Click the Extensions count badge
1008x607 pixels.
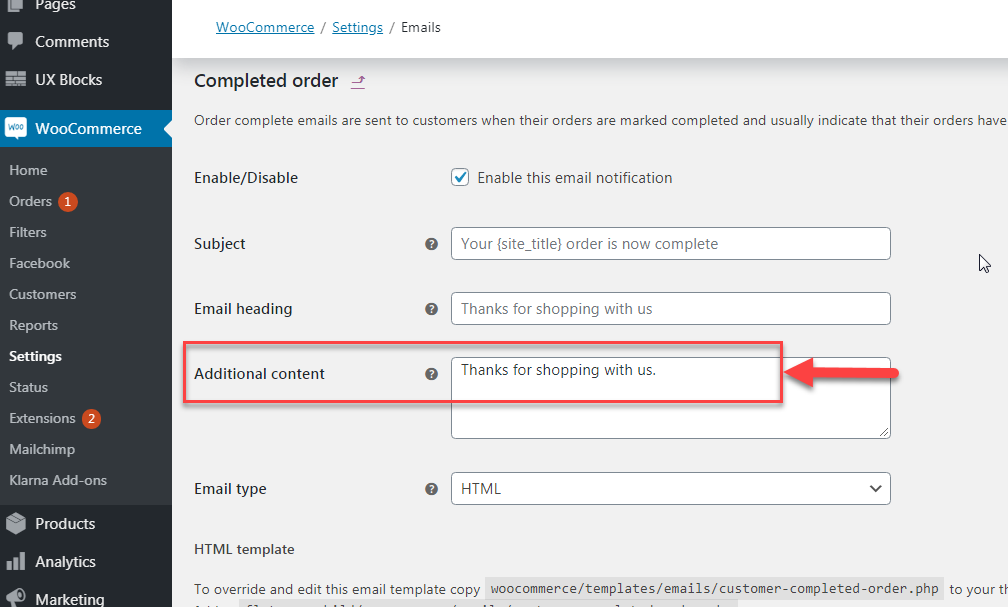click(x=91, y=419)
